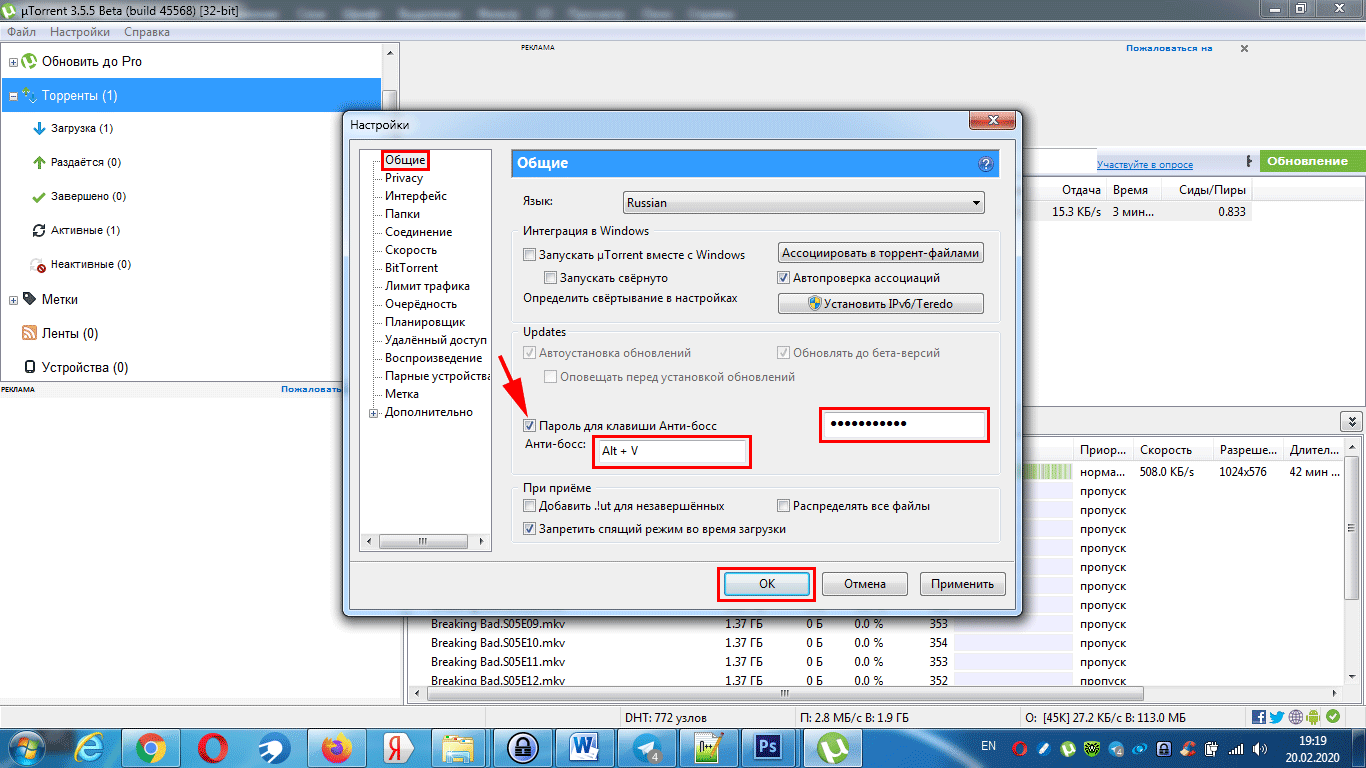This screenshot has height=768, width=1366.
Task: Click the settings category list horizontal scrollbar
Action: click(424, 541)
